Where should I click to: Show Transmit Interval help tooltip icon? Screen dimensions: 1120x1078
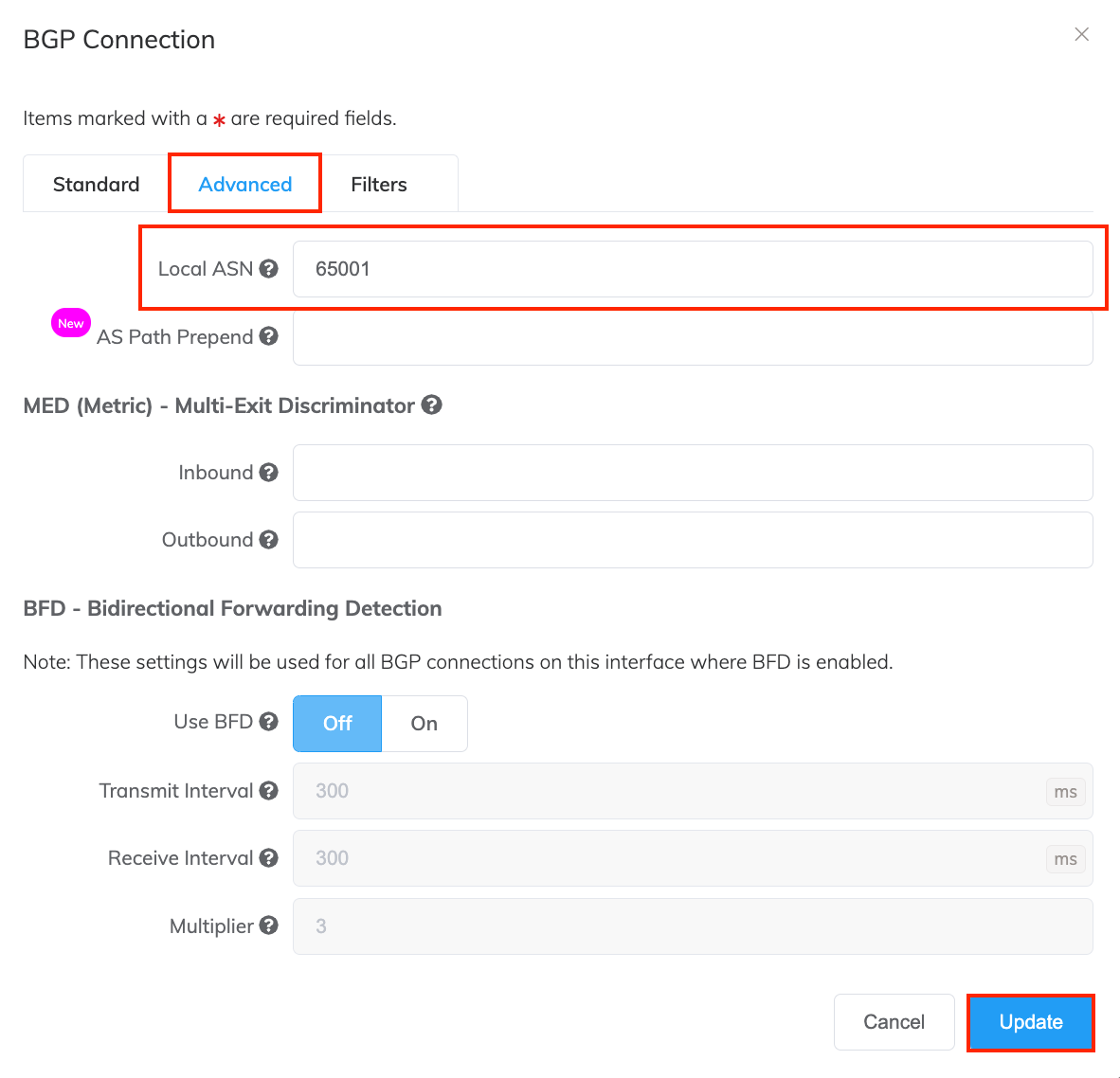[268, 790]
